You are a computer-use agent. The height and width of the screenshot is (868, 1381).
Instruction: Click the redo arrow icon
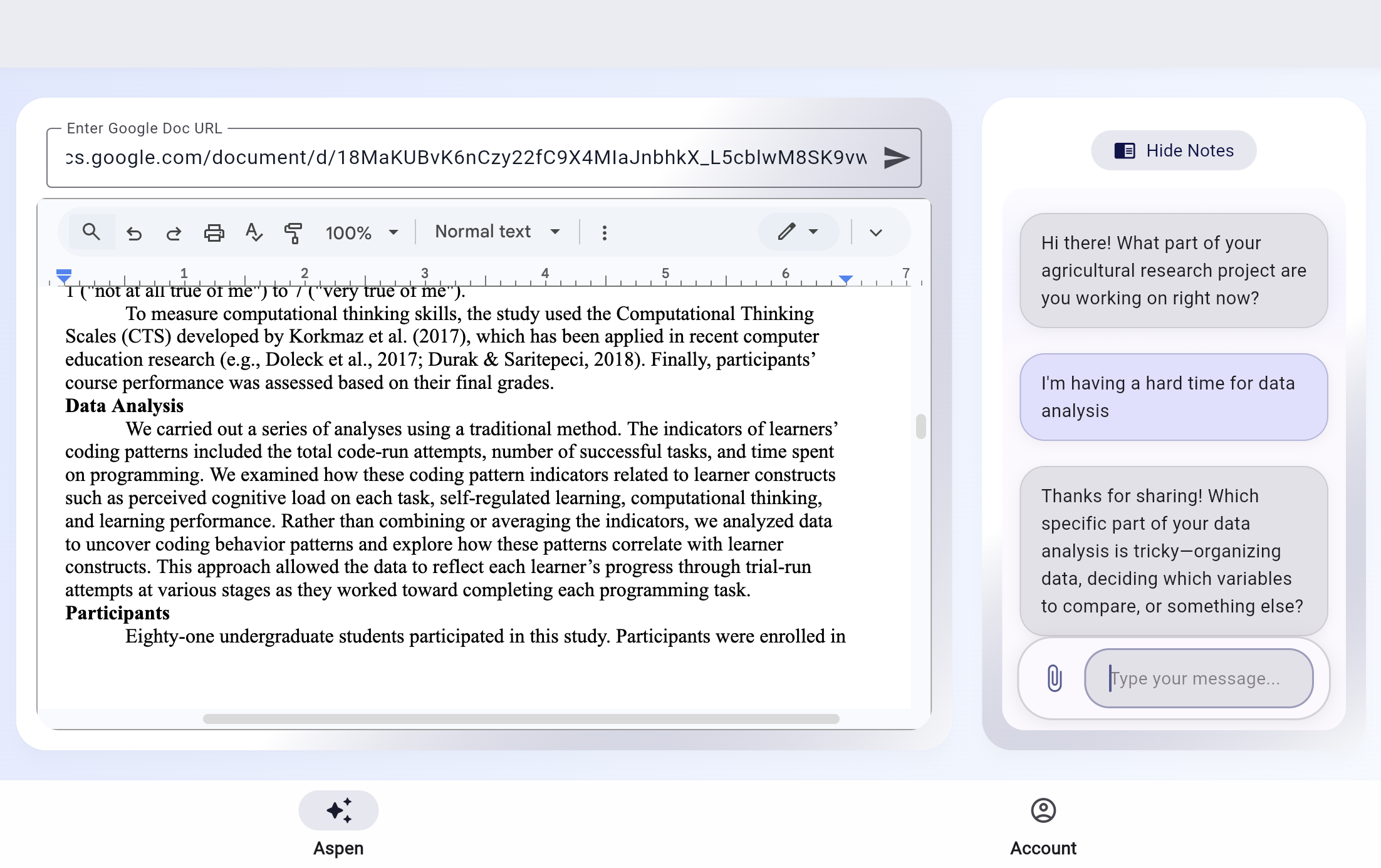(x=174, y=233)
